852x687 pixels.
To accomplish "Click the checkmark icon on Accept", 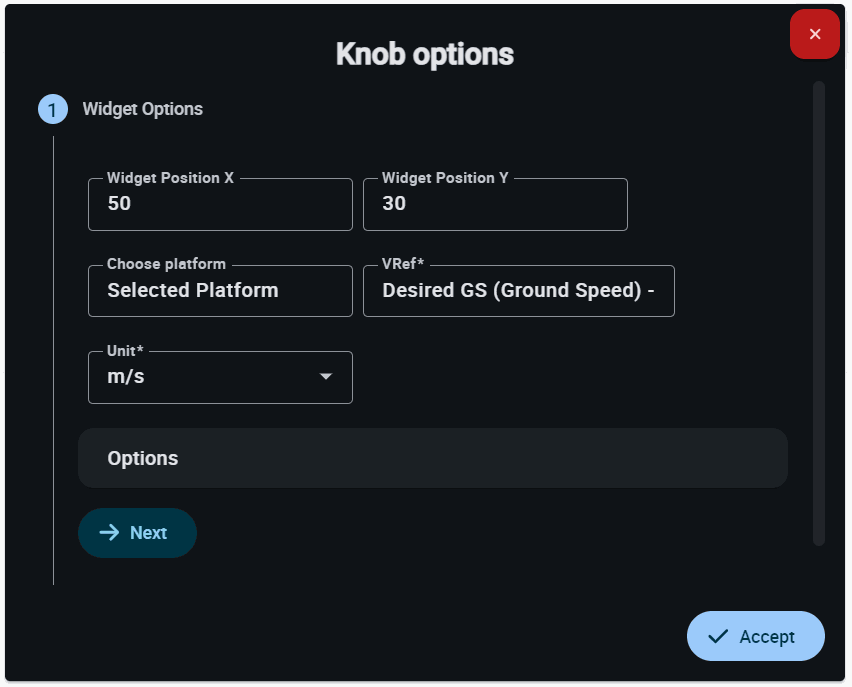I will [x=717, y=637].
